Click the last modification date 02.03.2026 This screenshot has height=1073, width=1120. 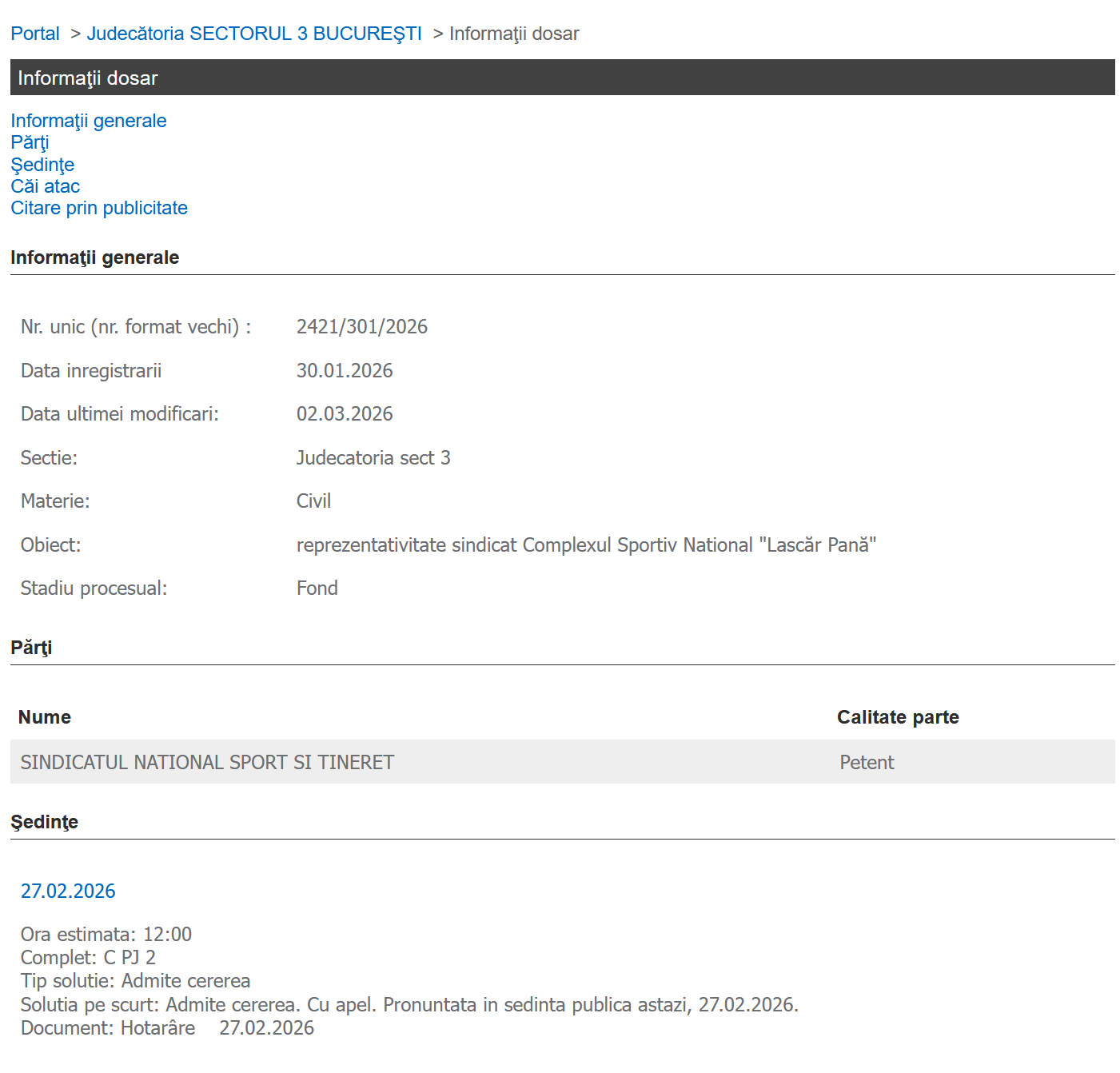345,414
